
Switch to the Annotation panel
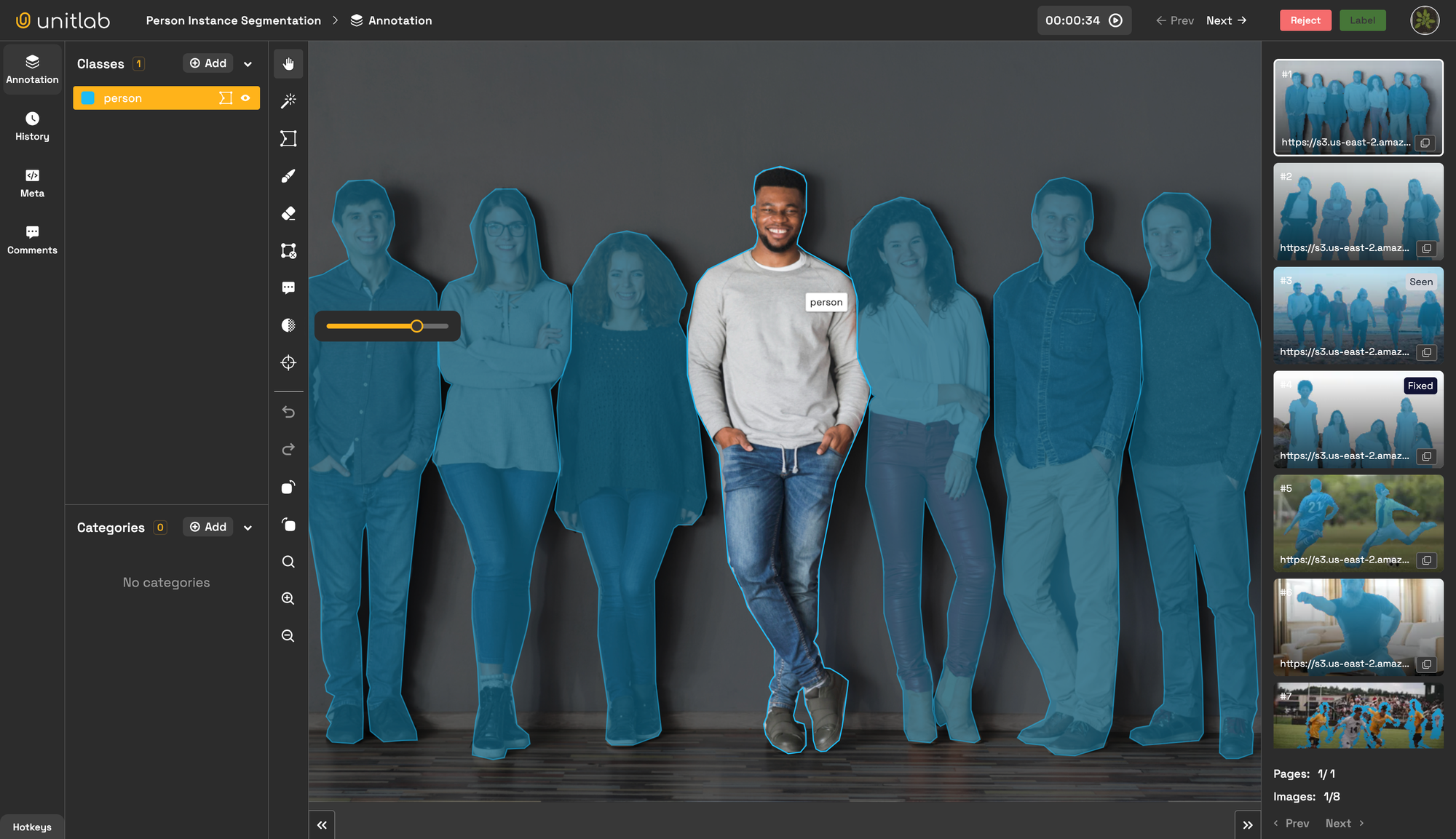[32, 69]
